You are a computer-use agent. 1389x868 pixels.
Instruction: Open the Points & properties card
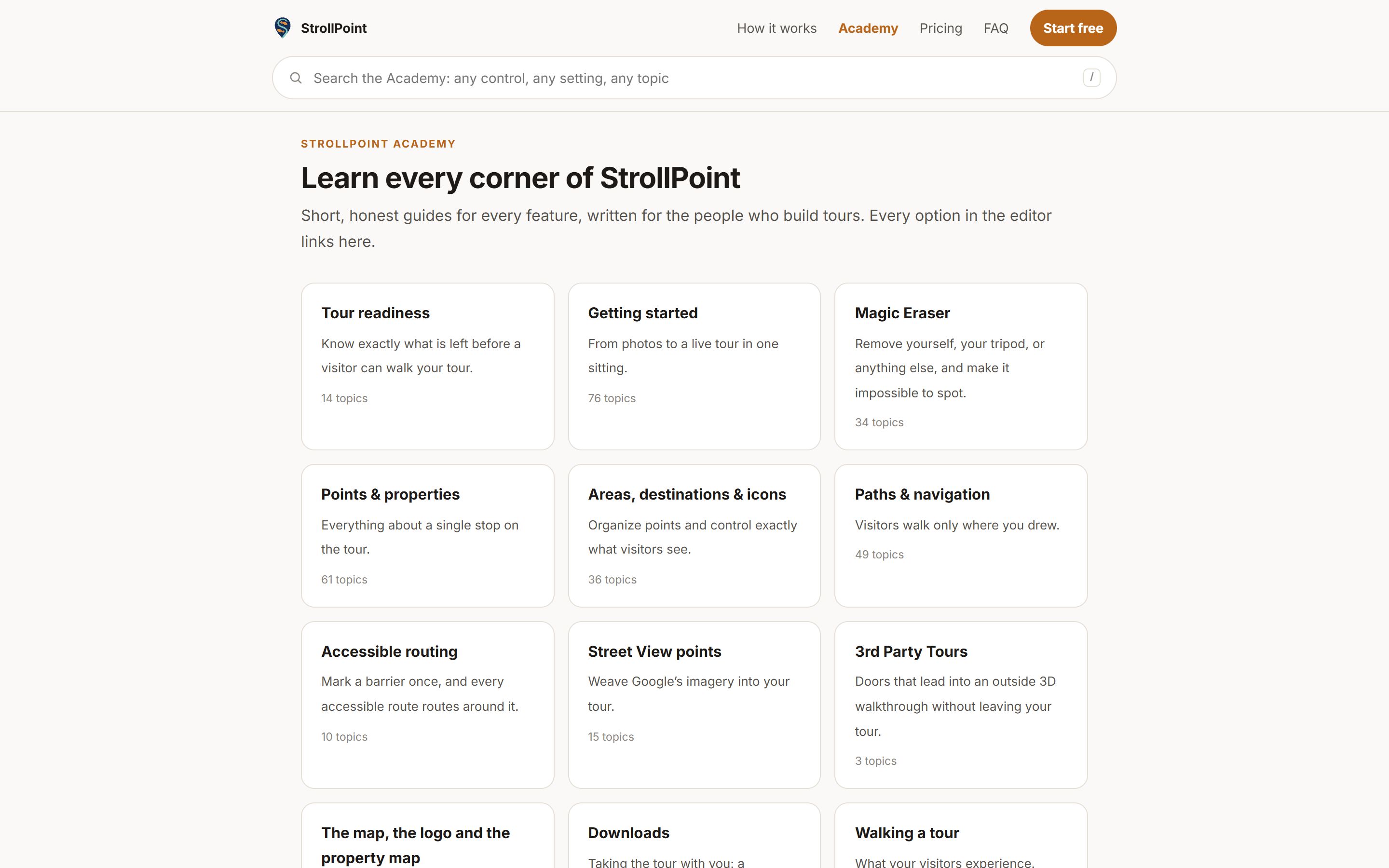428,536
